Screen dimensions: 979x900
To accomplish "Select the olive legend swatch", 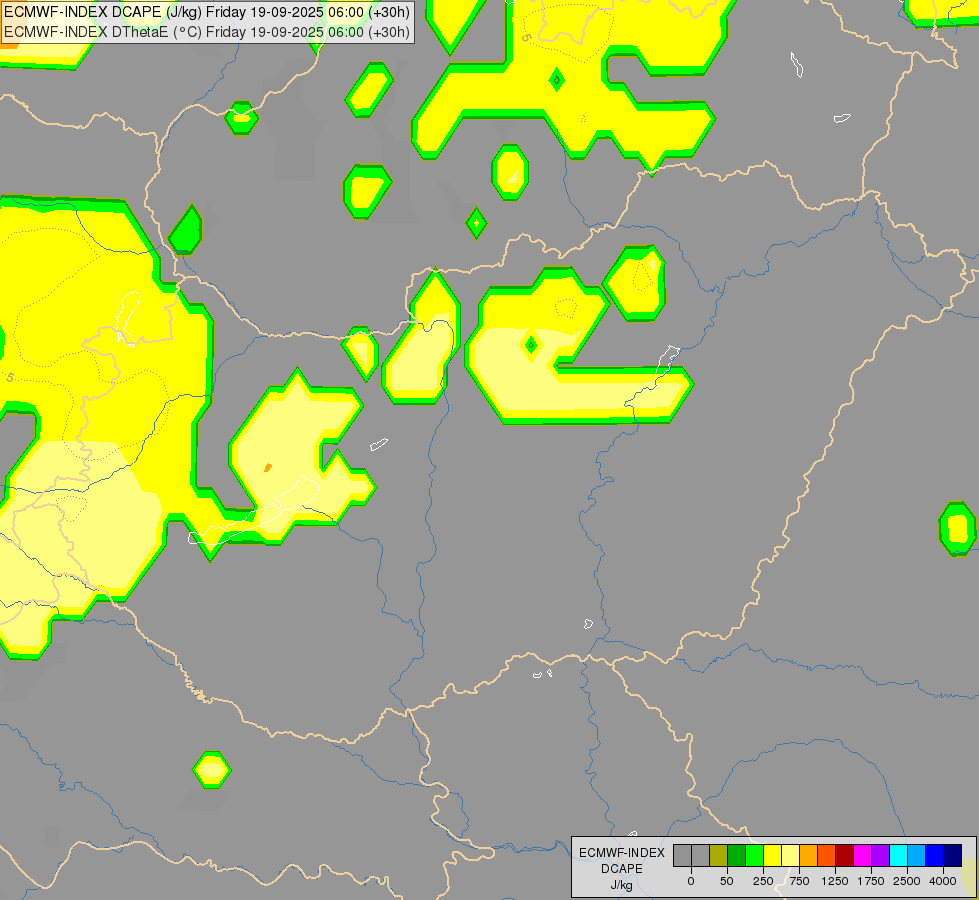I will point(719,855).
